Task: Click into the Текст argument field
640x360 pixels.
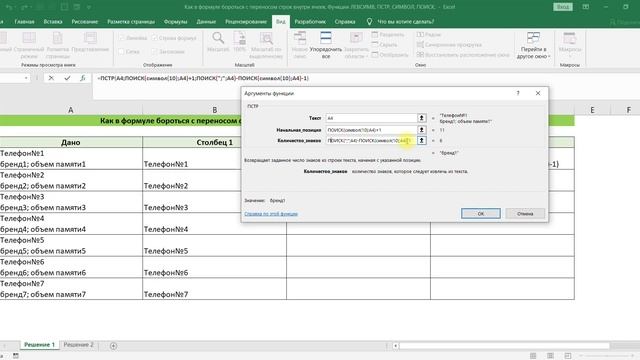Action: click(x=371, y=118)
